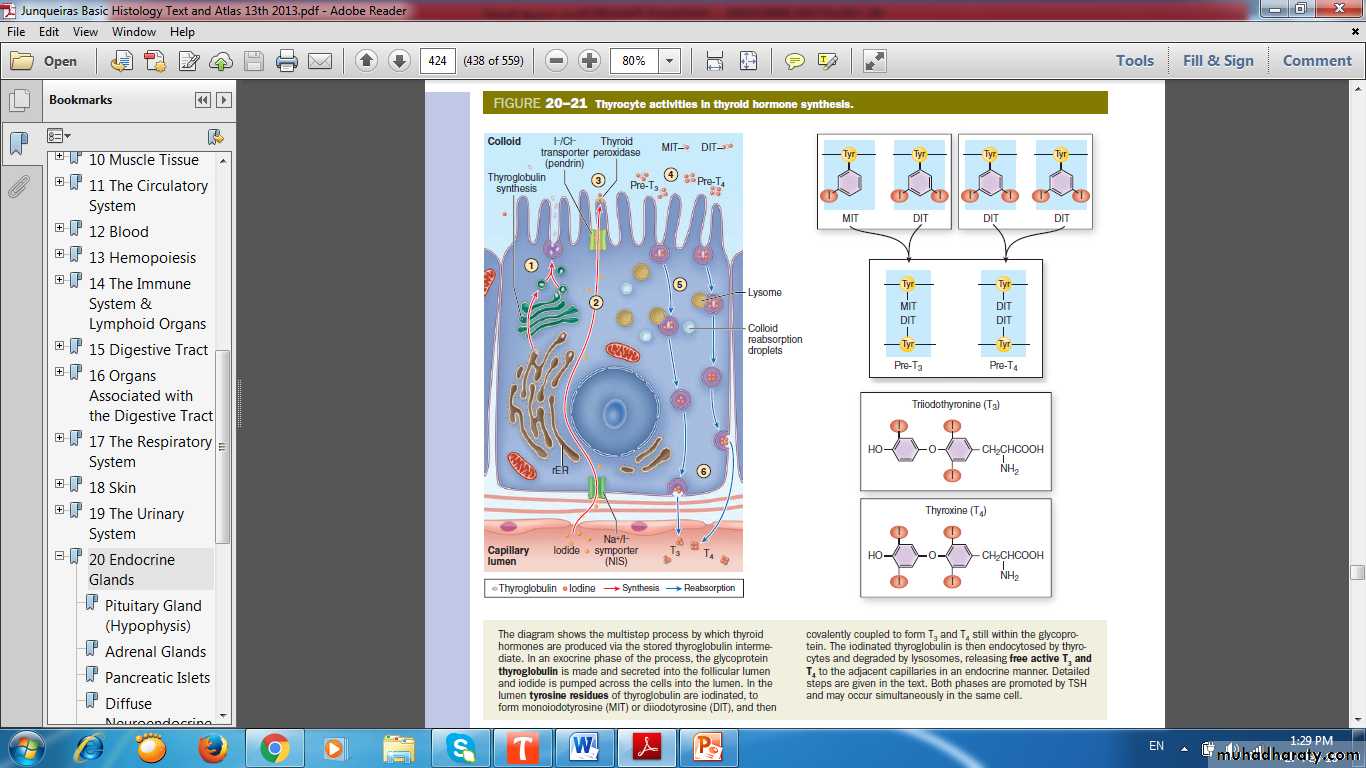
Task: Open the Fill & Sign pane
Action: pos(1217,61)
